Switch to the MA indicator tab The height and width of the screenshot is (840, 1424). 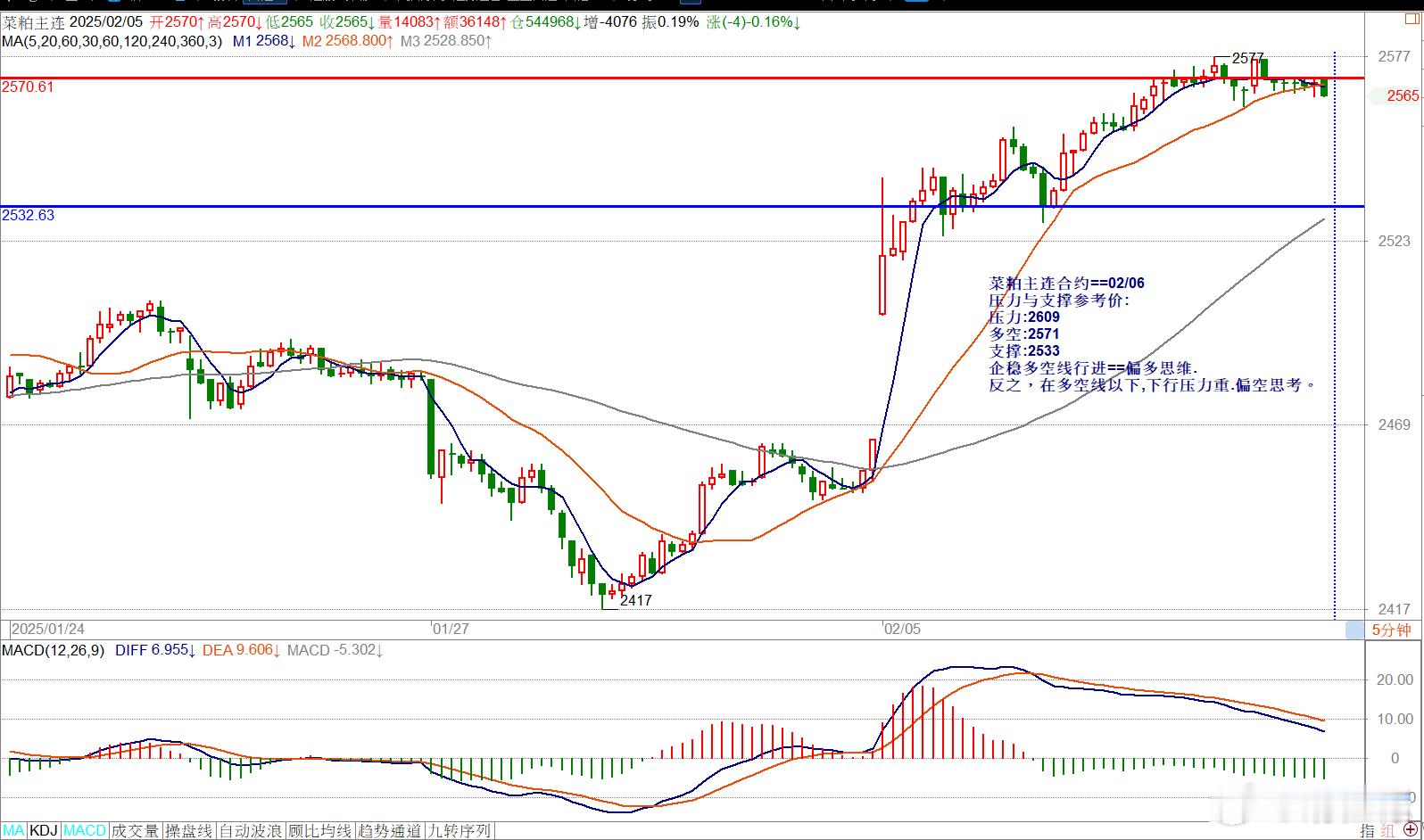[x=13, y=830]
